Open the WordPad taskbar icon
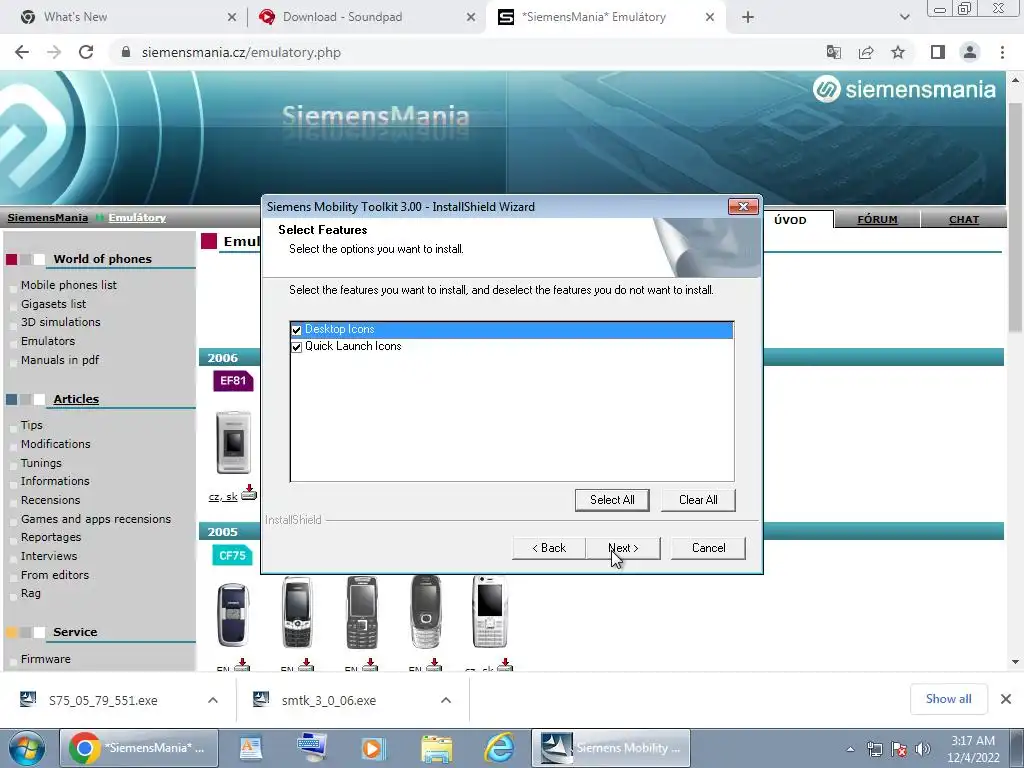Screen dimensions: 1024x768 [x=251, y=748]
